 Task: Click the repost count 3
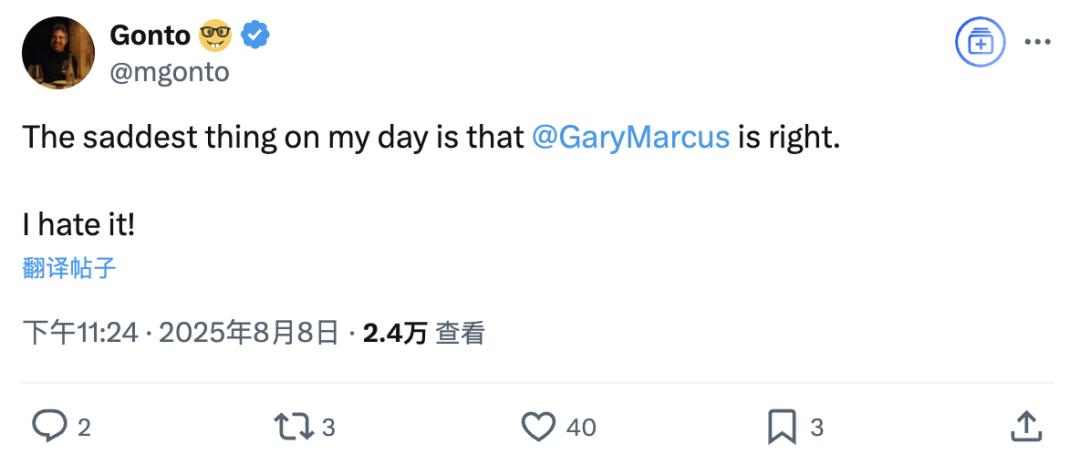coord(329,428)
